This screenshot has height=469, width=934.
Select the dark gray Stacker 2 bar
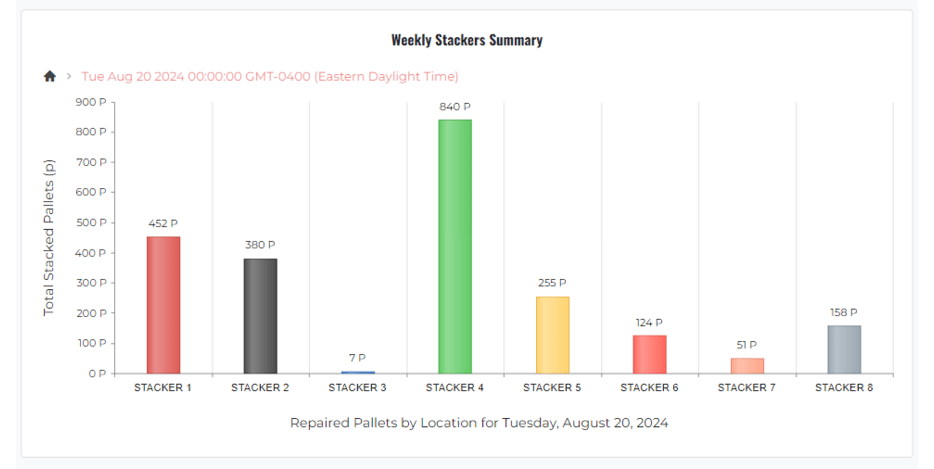(260, 316)
